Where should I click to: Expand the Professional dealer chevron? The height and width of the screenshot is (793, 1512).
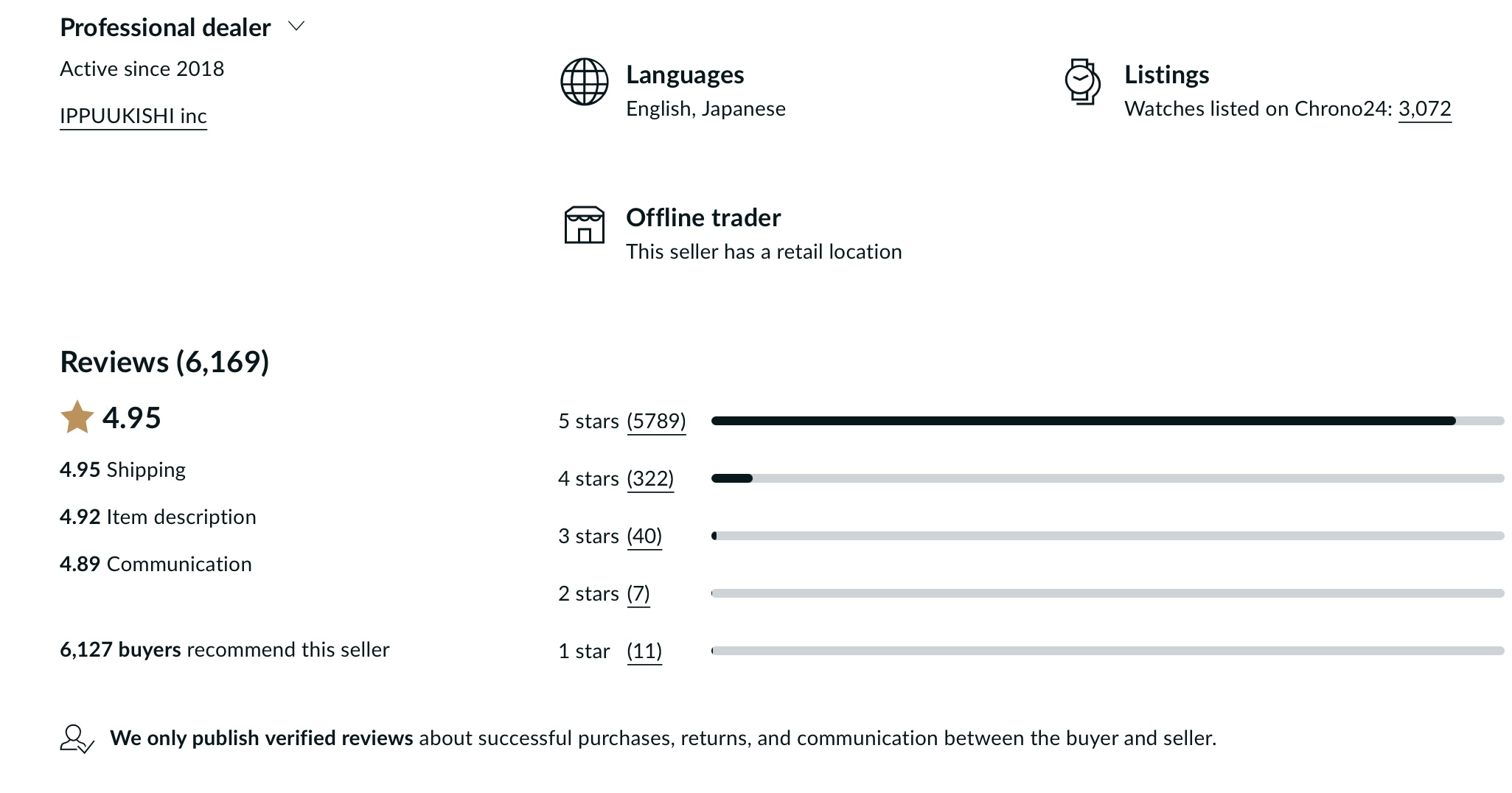coord(296,27)
